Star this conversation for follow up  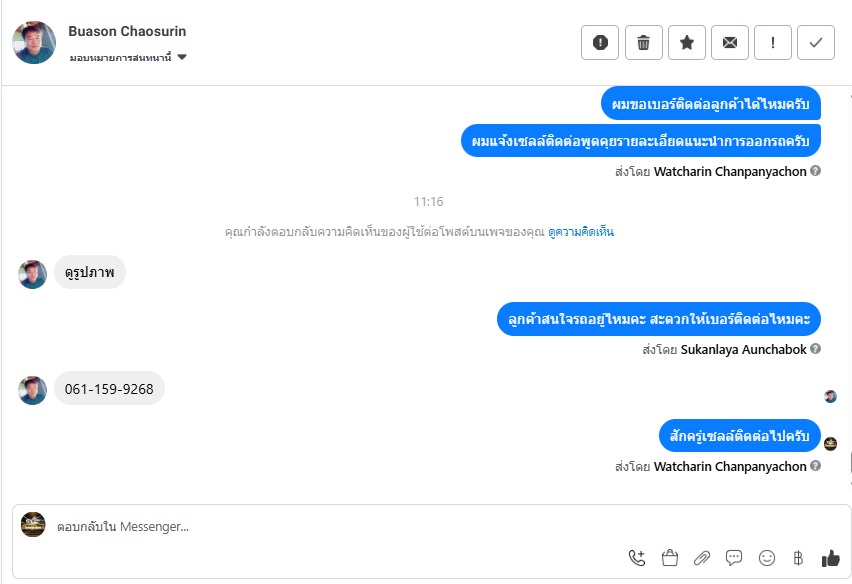tap(687, 42)
